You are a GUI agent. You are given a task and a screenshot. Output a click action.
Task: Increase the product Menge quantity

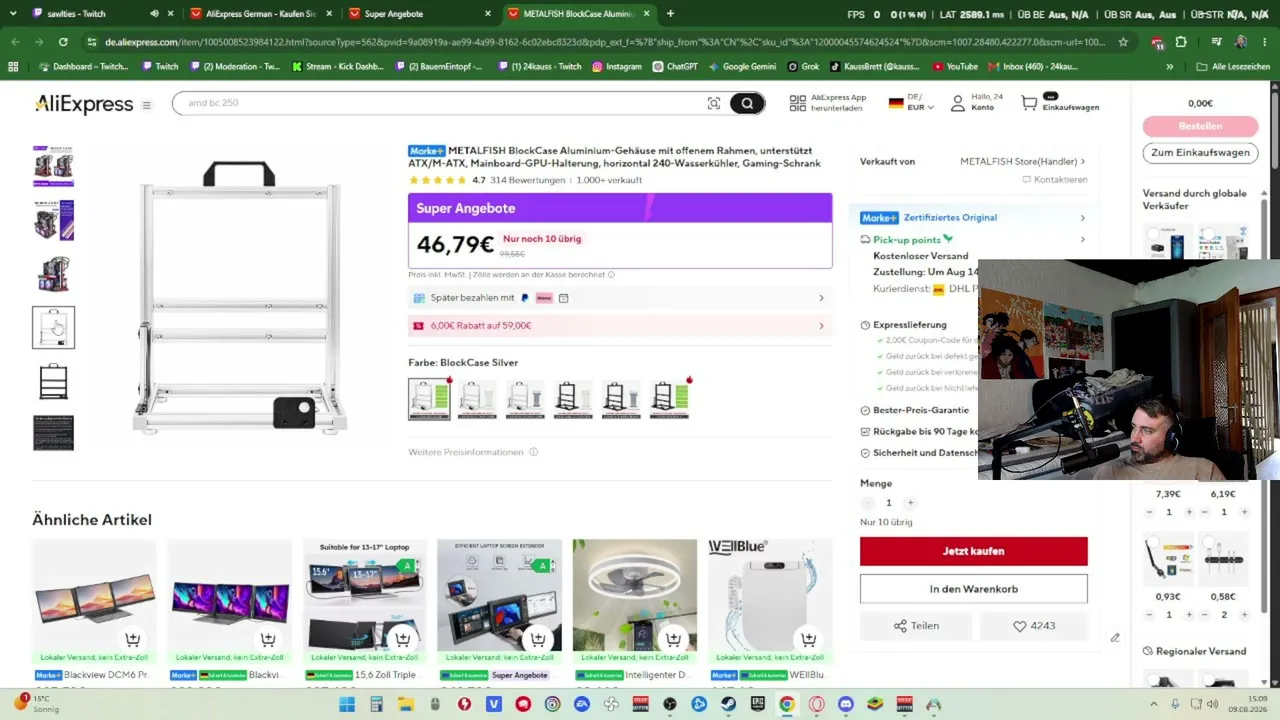pyautogui.click(x=910, y=503)
